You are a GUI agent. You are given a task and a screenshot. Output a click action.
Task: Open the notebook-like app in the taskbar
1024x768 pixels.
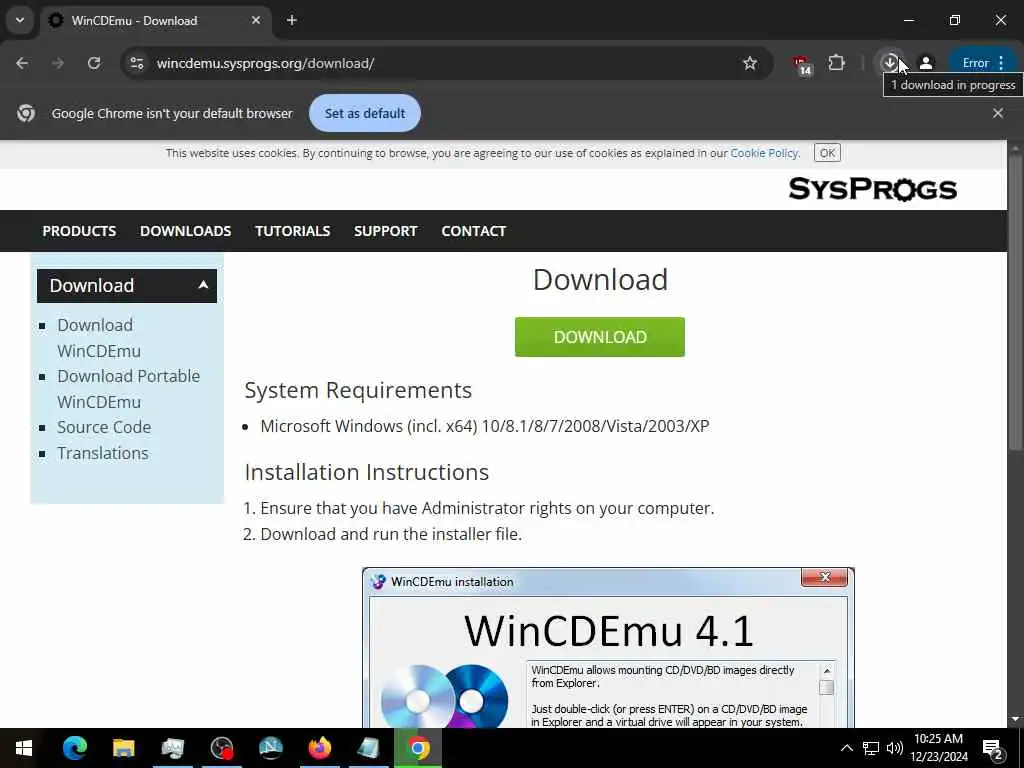pos(369,748)
